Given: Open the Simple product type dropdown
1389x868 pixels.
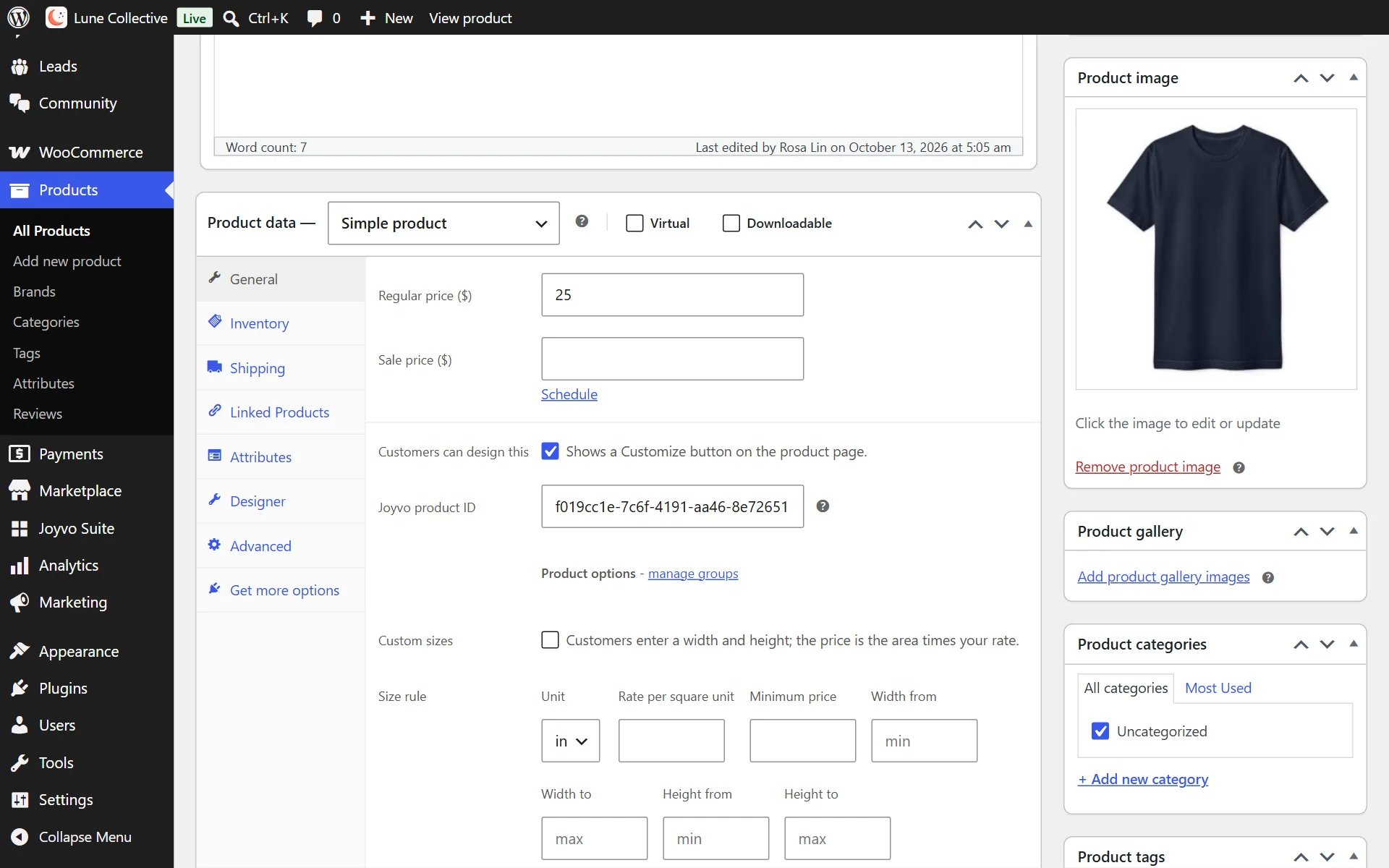Looking at the screenshot, I should pyautogui.click(x=443, y=224).
